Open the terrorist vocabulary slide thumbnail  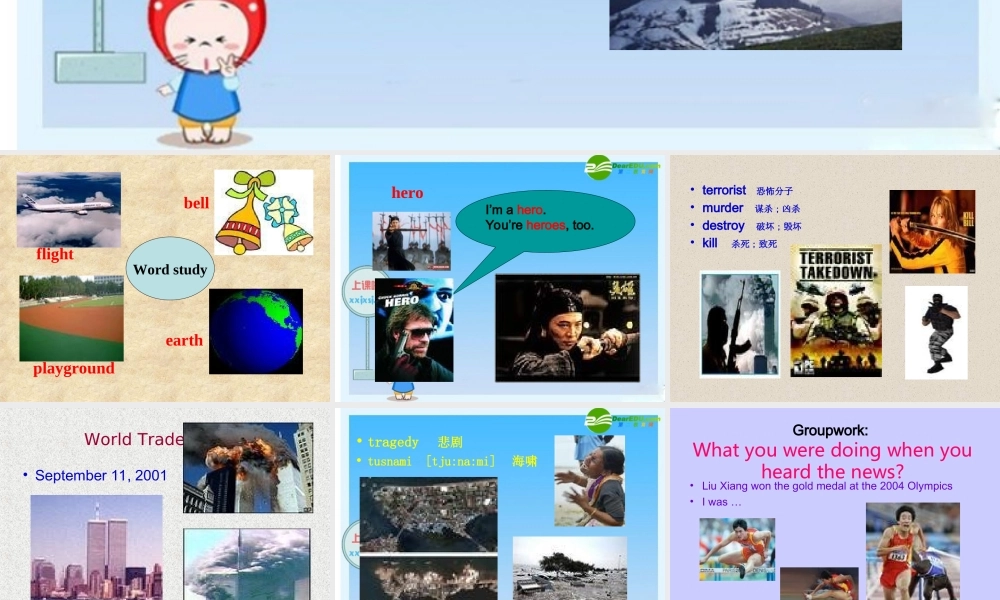pyautogui.click(x=835, y=278)
